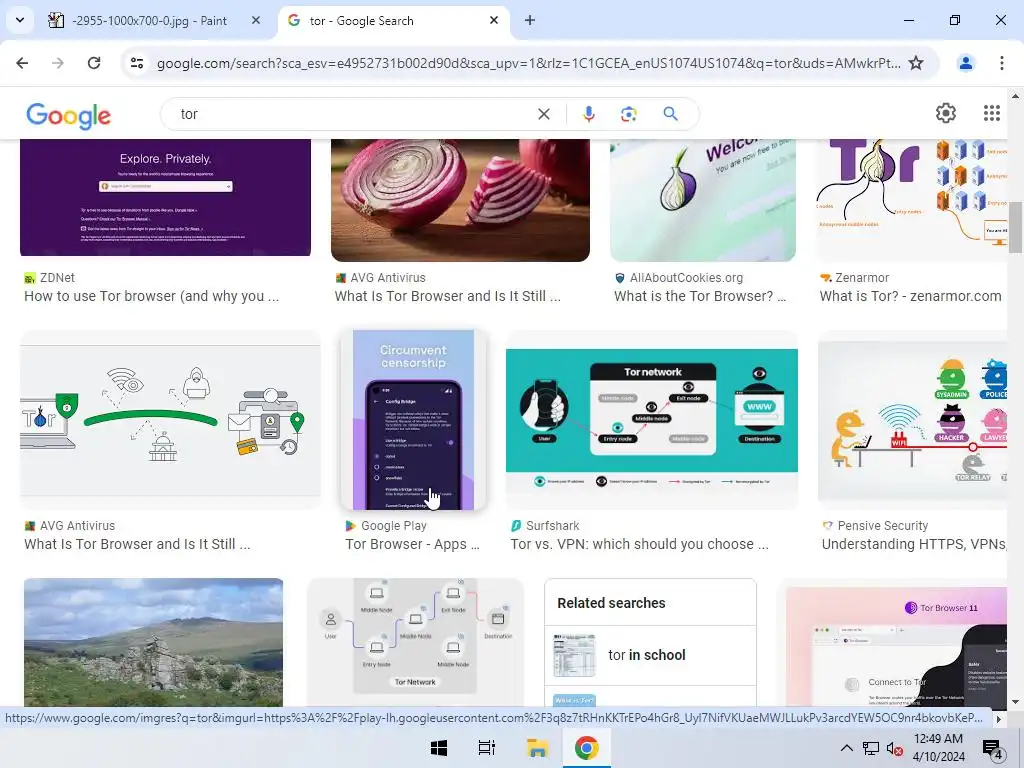Open Pensive Security cartoon characters image

912,420
